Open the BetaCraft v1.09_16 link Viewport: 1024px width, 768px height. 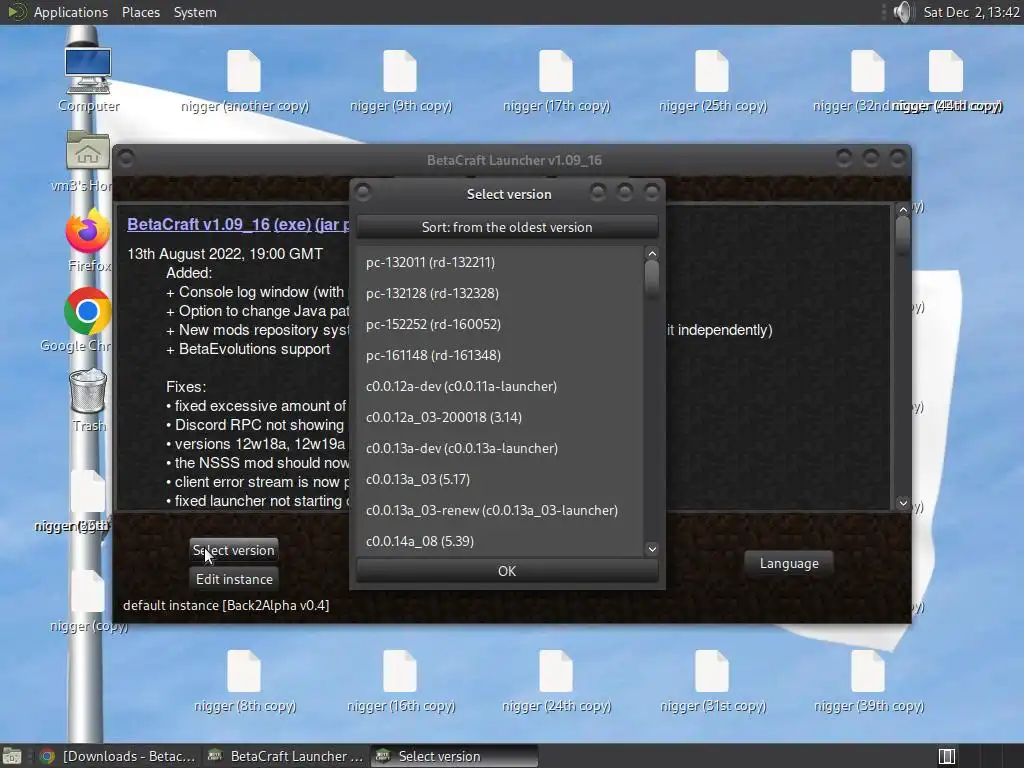[199, 224]
